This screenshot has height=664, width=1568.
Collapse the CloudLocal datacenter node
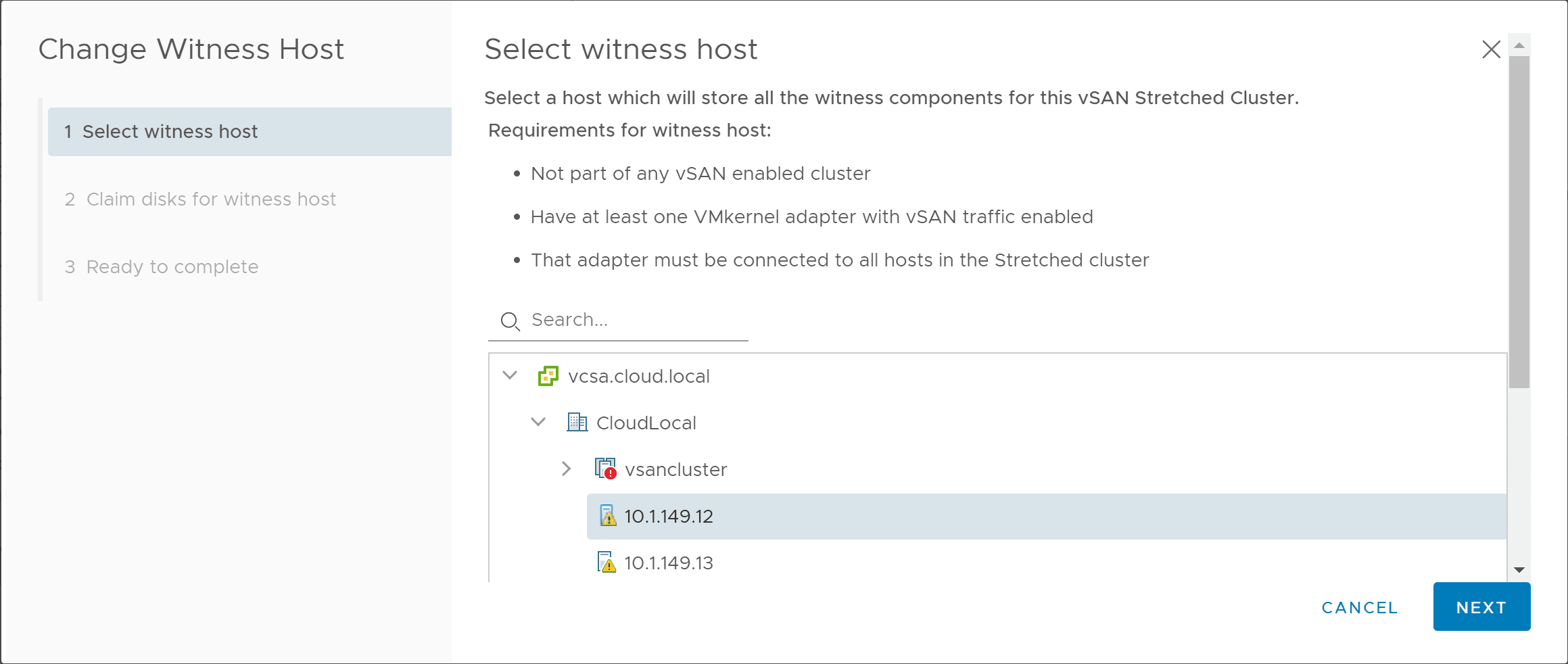(x=538, y=422)
